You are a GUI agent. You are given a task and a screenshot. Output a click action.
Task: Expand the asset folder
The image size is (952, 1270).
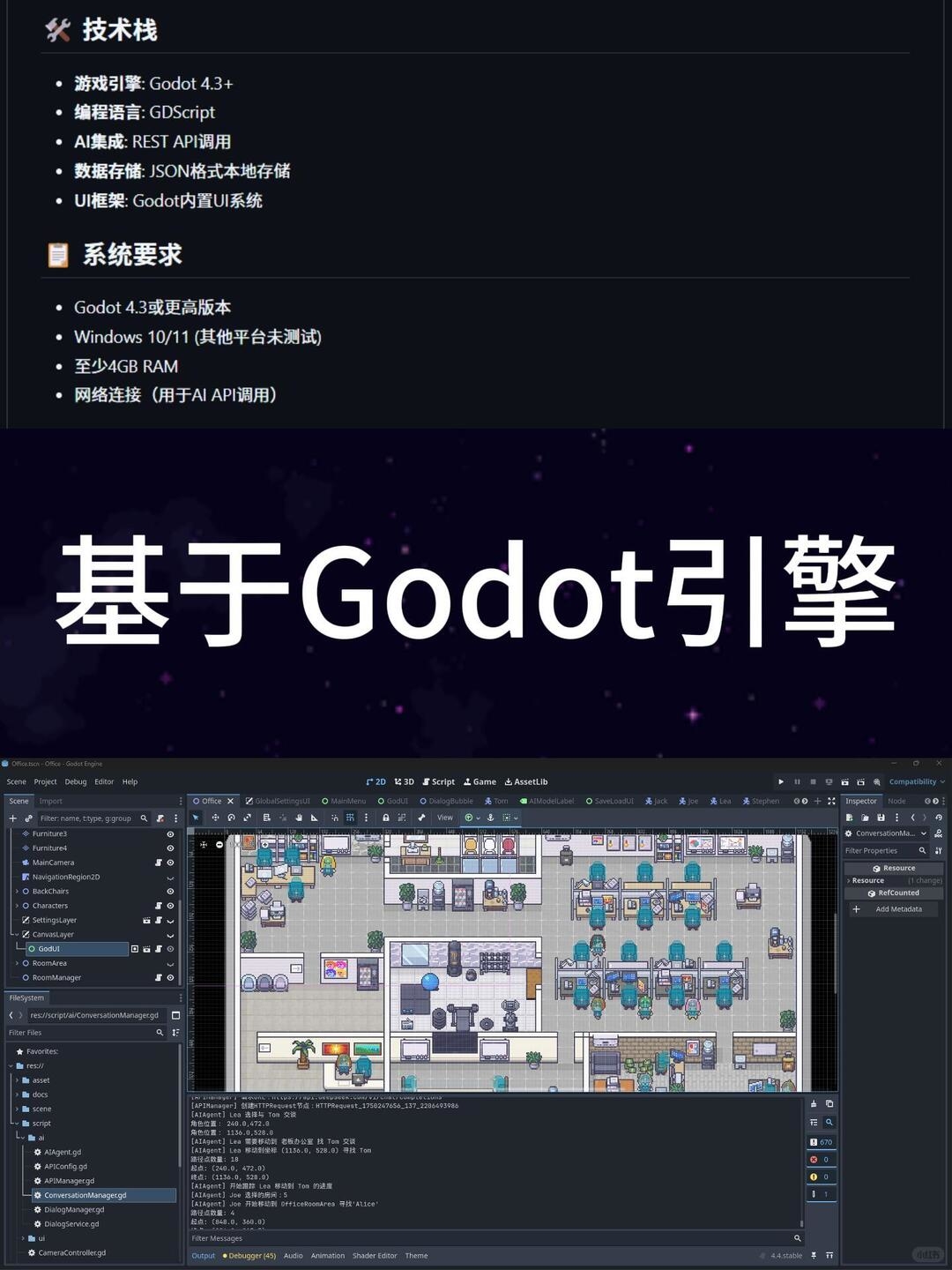[x=17, y=1079]
